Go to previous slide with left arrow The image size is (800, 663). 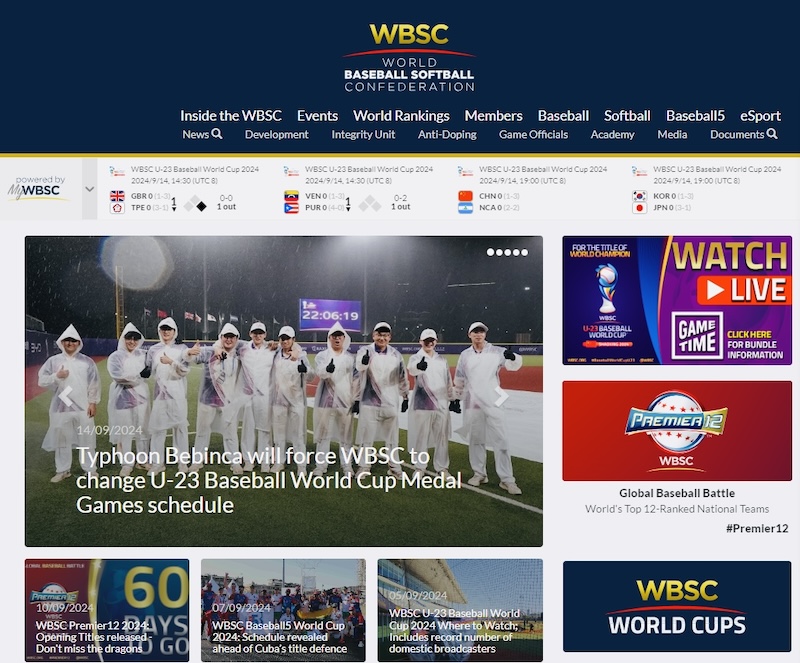[66, 396]
